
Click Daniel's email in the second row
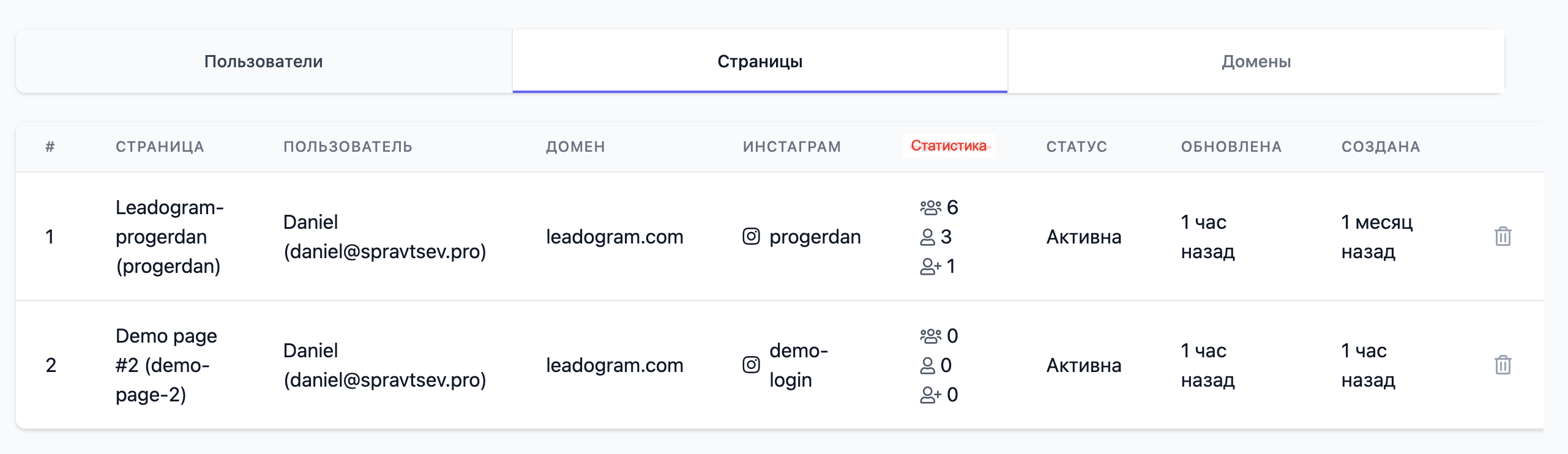386,380
